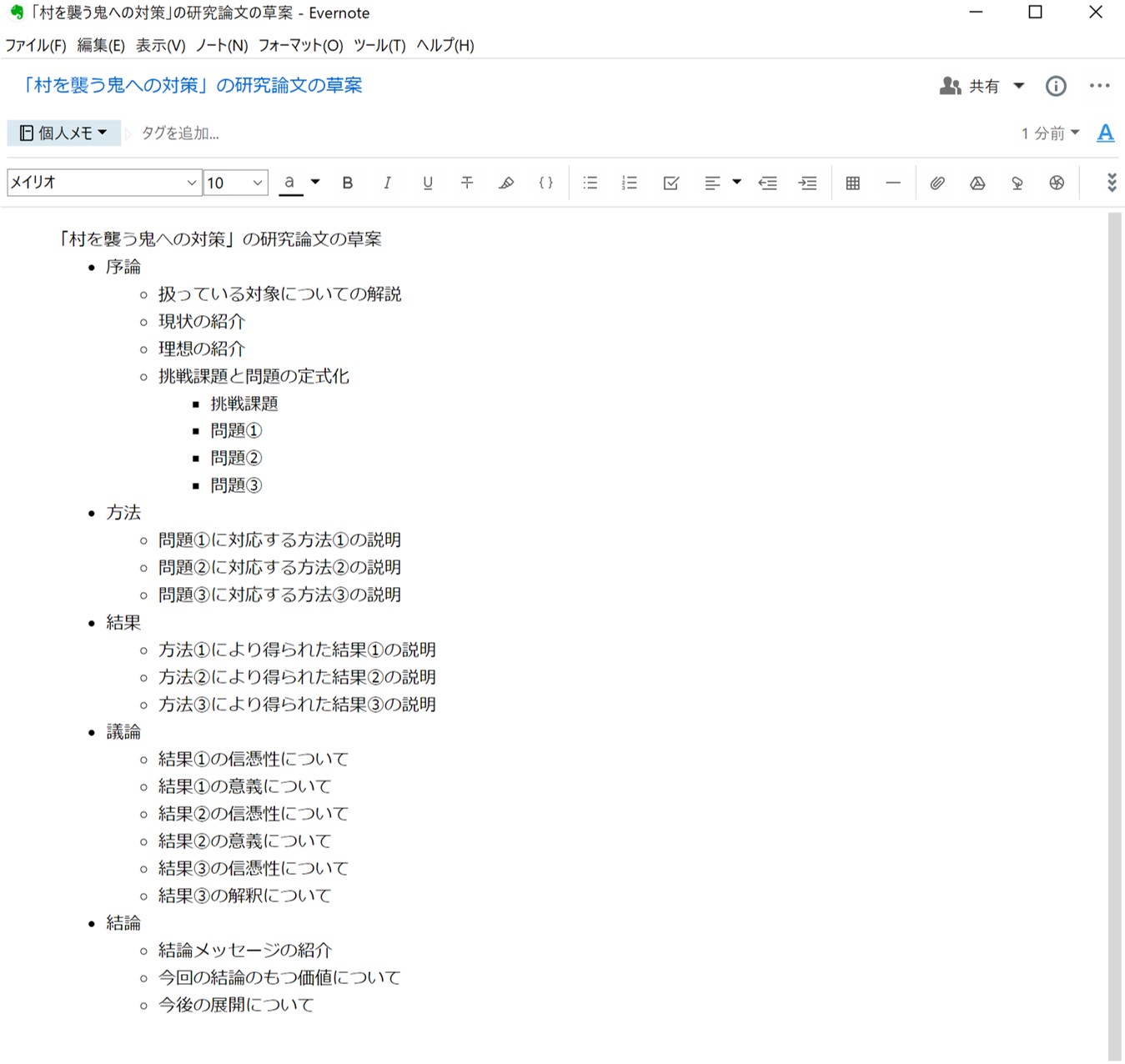Show note info via the info icon

[x=1056, y=86]
